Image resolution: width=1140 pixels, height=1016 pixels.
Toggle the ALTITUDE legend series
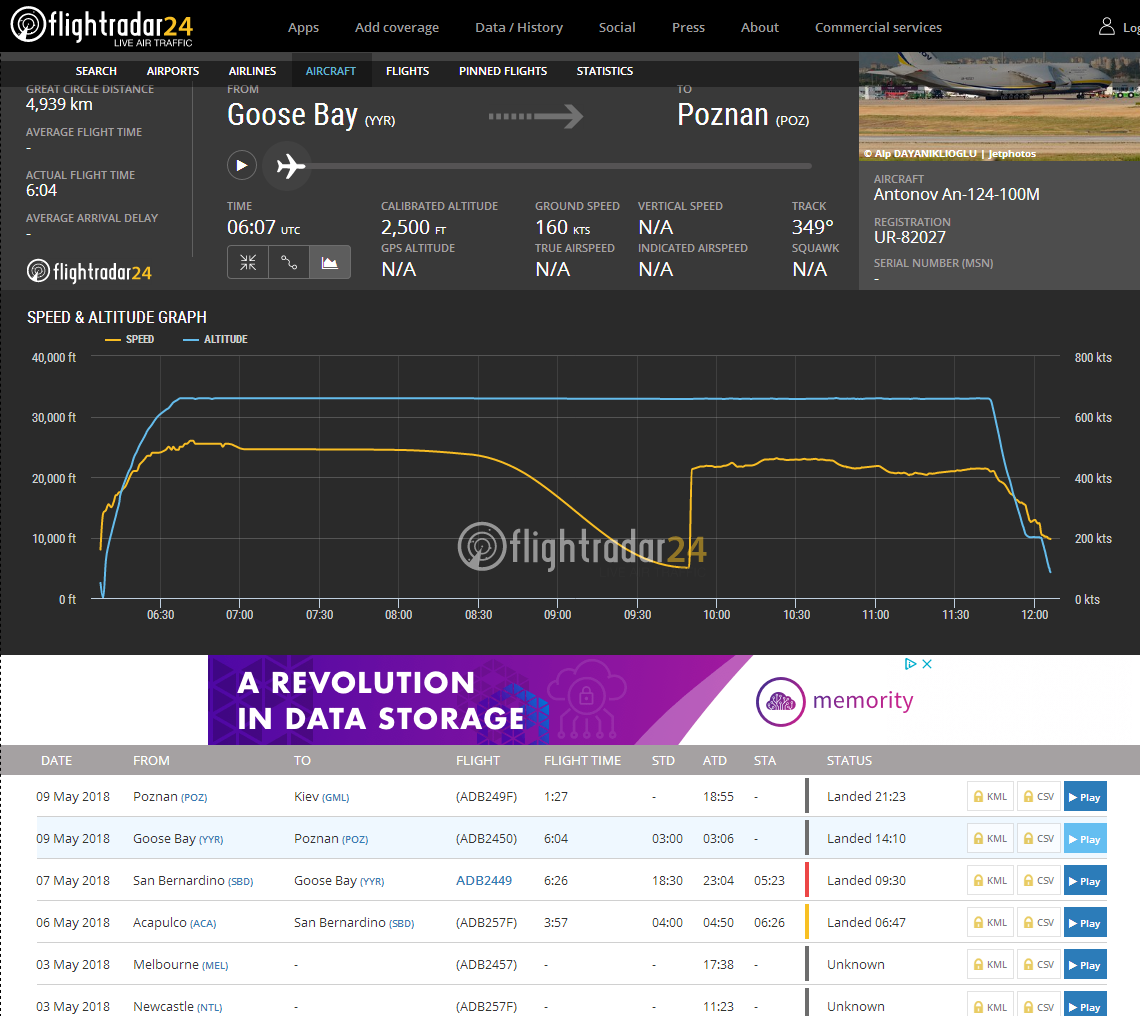pos(215,339)
